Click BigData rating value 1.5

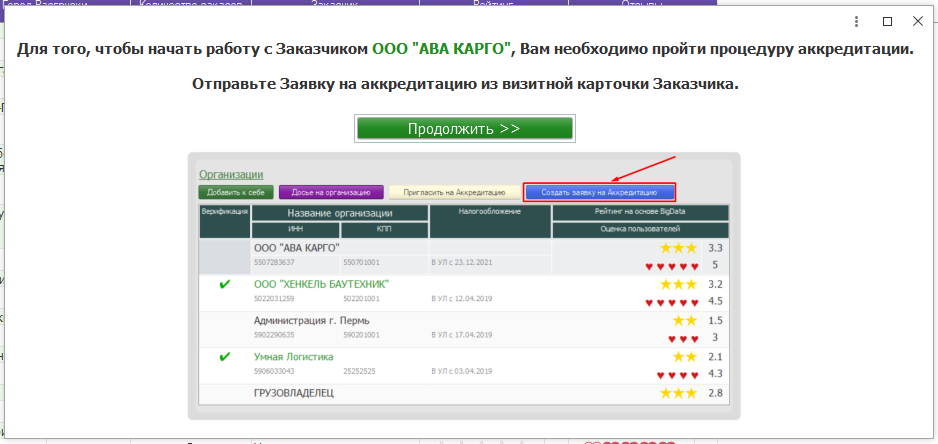pos(715,321)
